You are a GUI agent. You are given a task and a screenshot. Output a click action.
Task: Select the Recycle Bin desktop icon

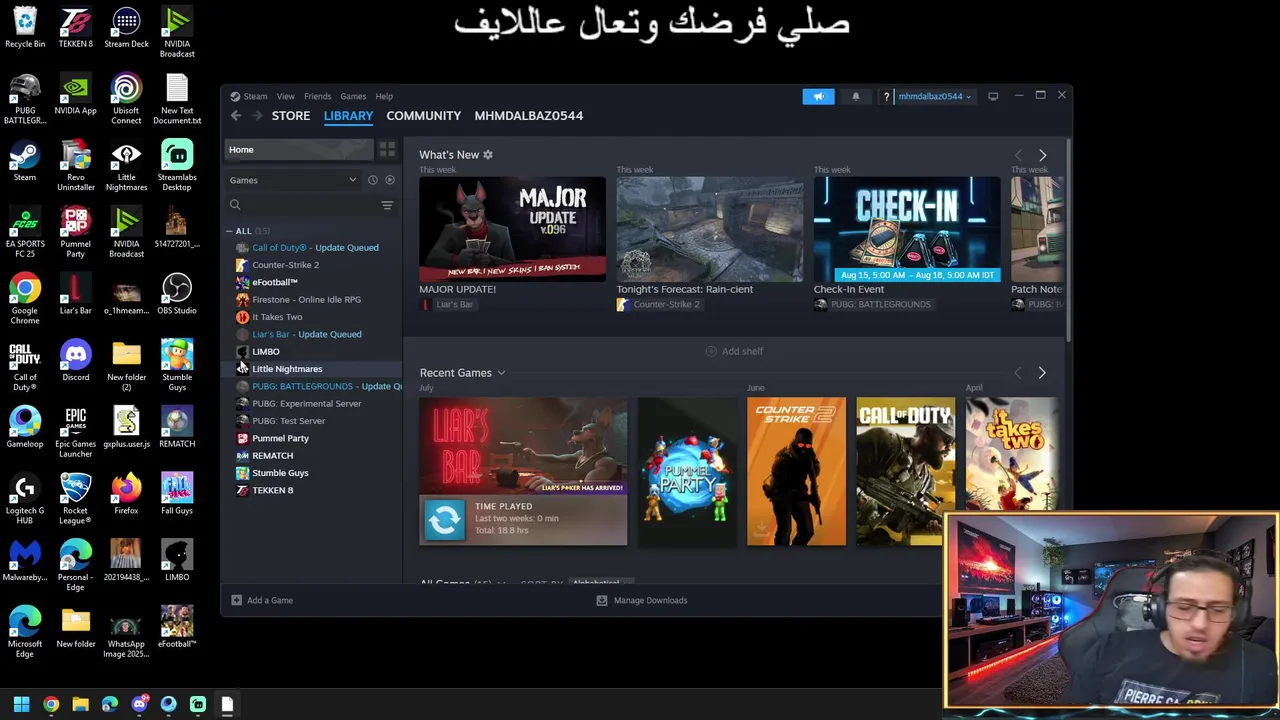click(x=25, y=27)
